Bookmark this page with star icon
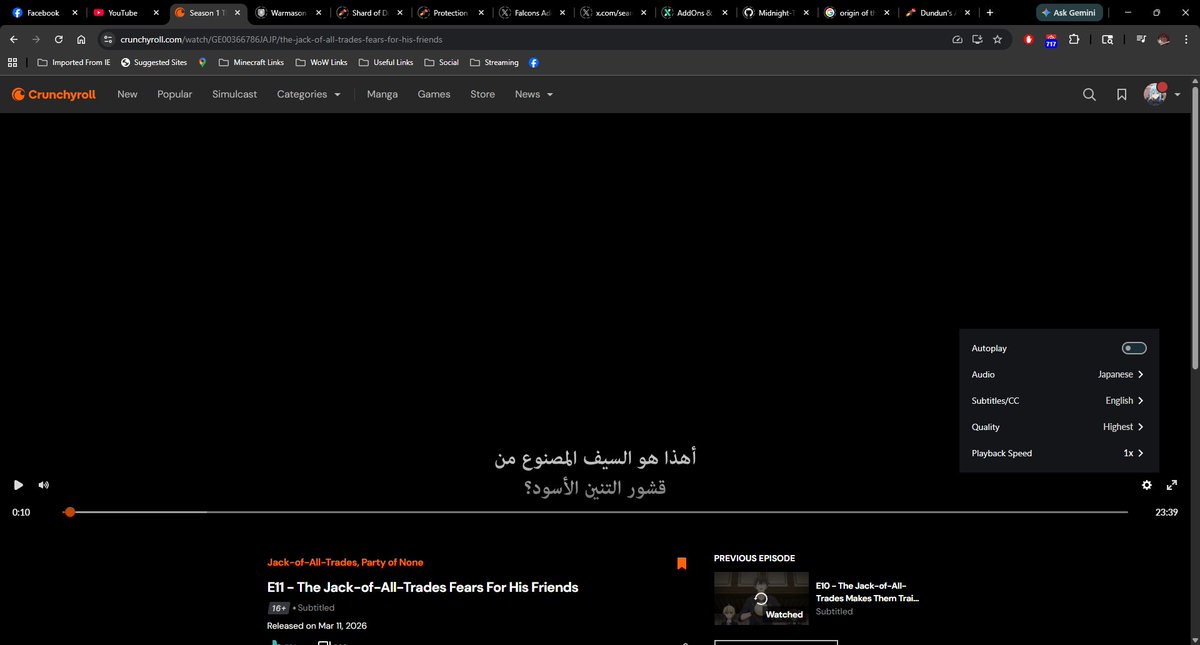 pyautogui.click(x=997, y=39)
